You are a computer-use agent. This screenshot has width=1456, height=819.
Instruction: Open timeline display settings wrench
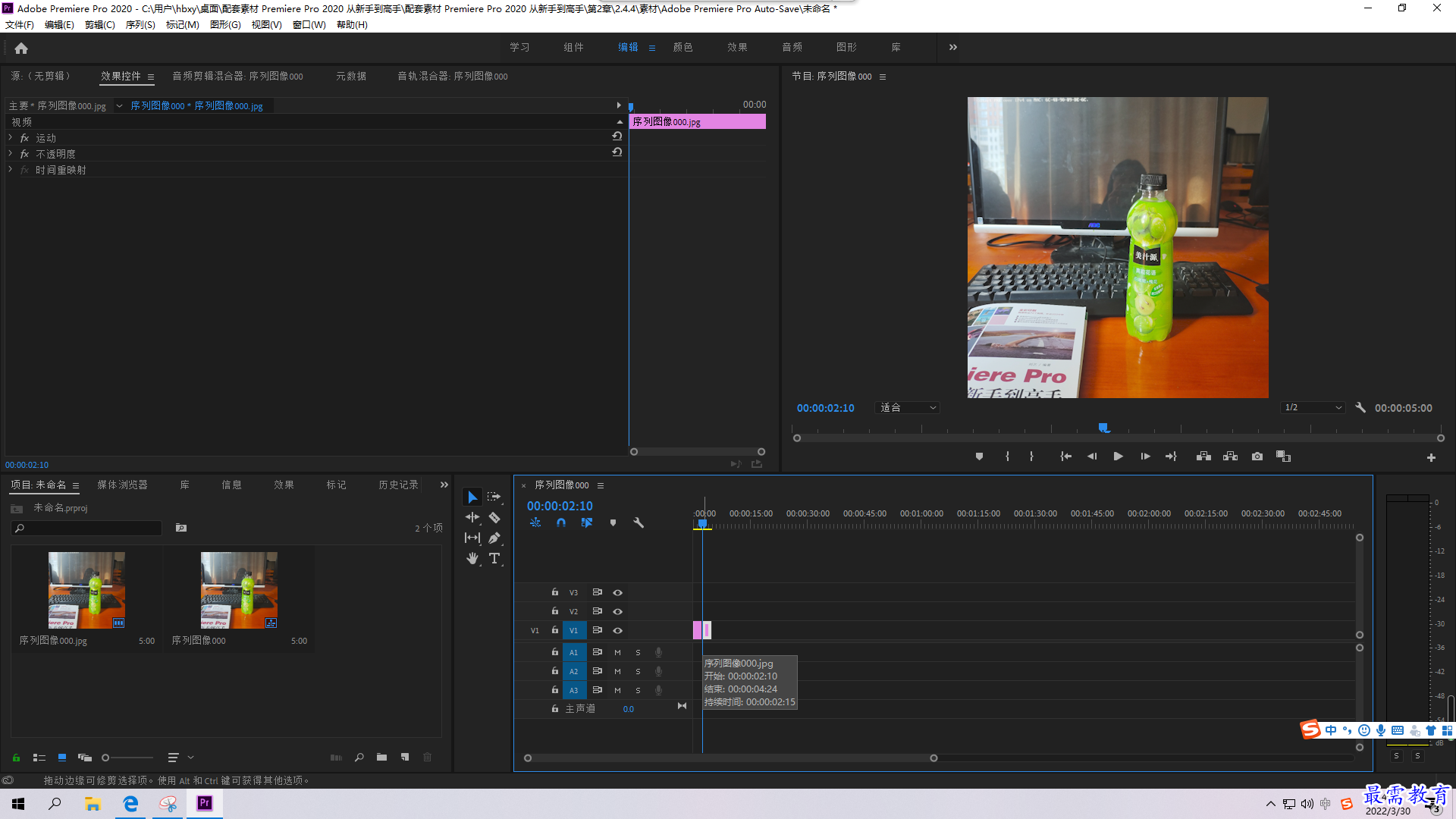pos(639,522)
